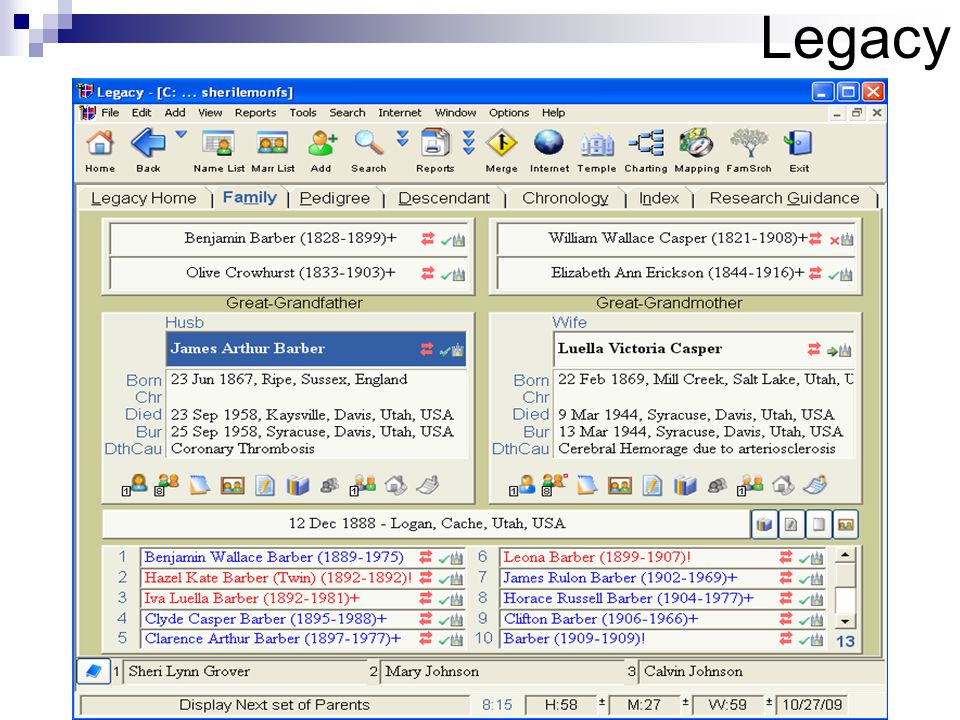The width and height of the screenshot is (960, 720).
Task: Switch to the Pedigree tab
Action: coord(335,198)
